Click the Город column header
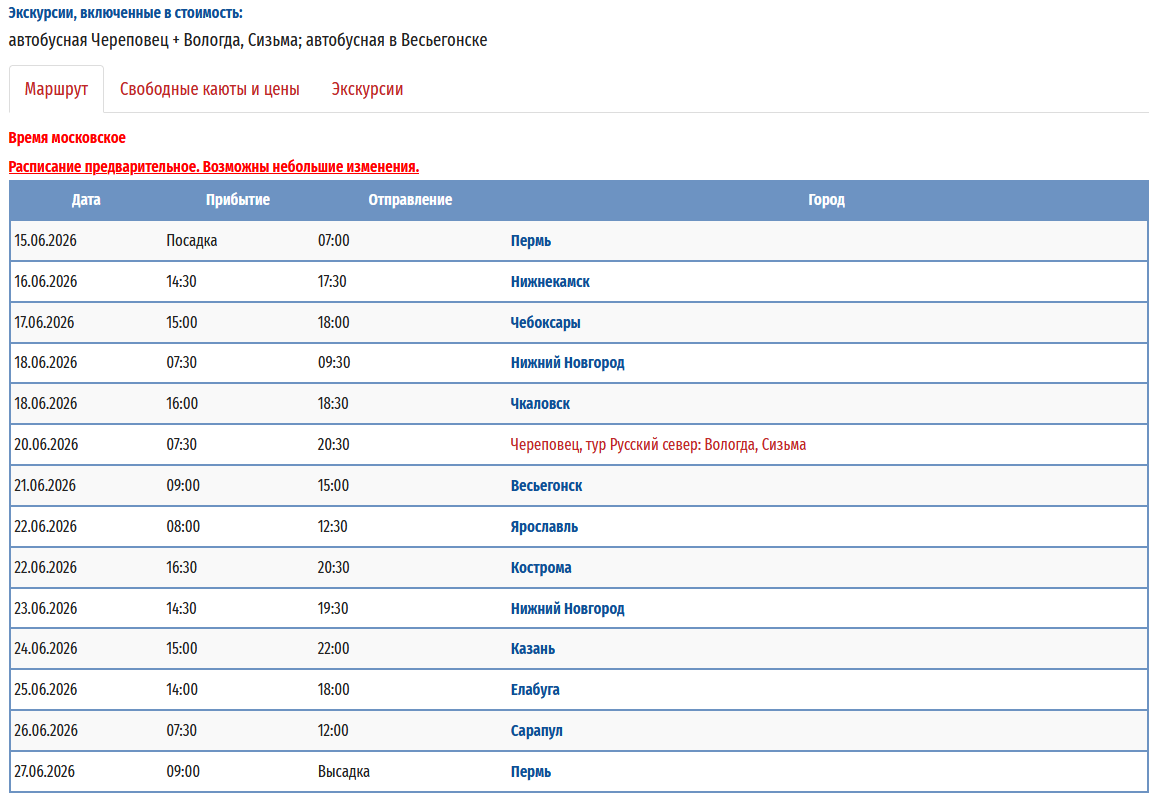The width and height of the screenshot is (1156, 793). click(826, 200)
